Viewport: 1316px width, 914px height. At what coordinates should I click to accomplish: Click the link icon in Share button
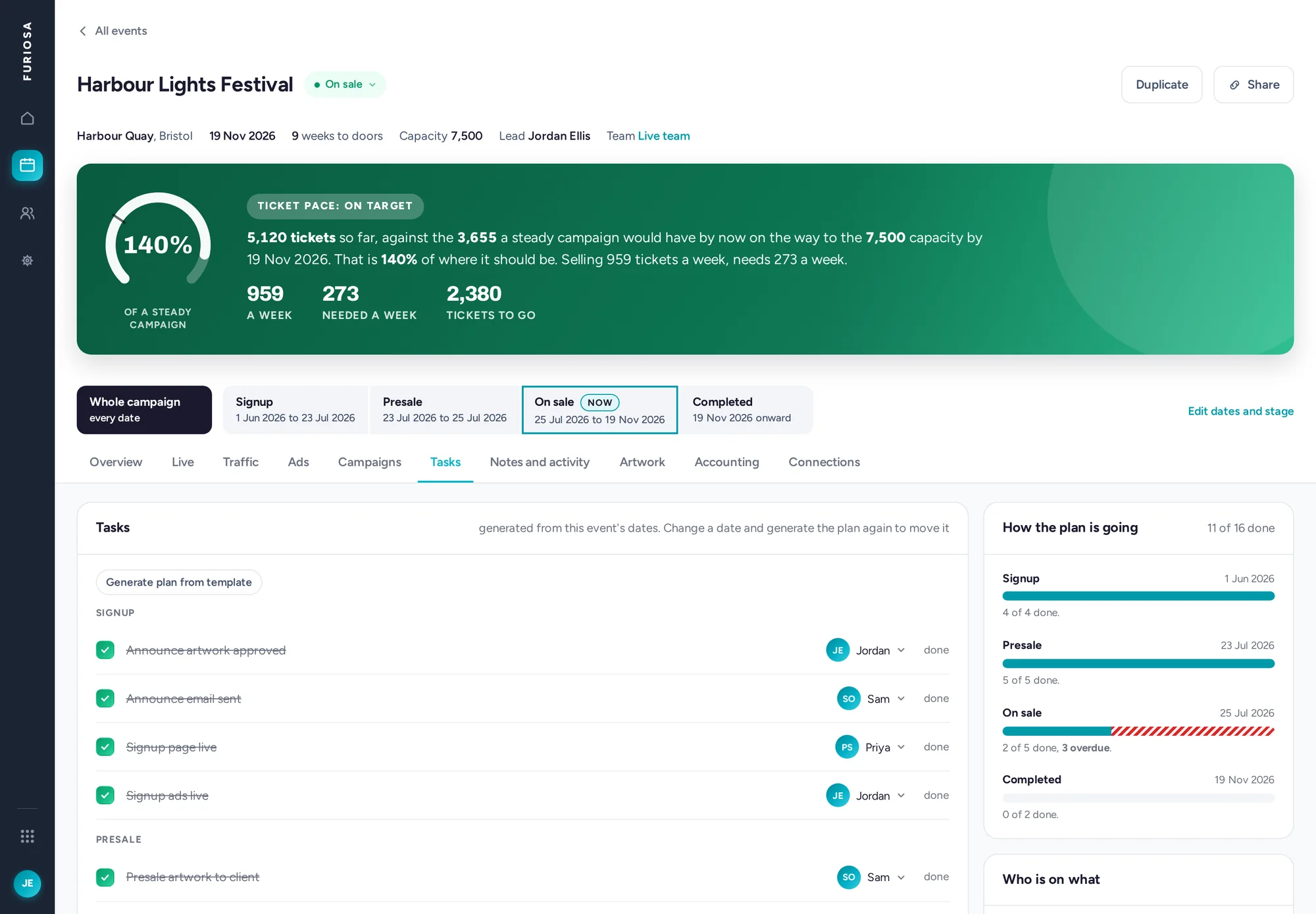pos(1235,85)
